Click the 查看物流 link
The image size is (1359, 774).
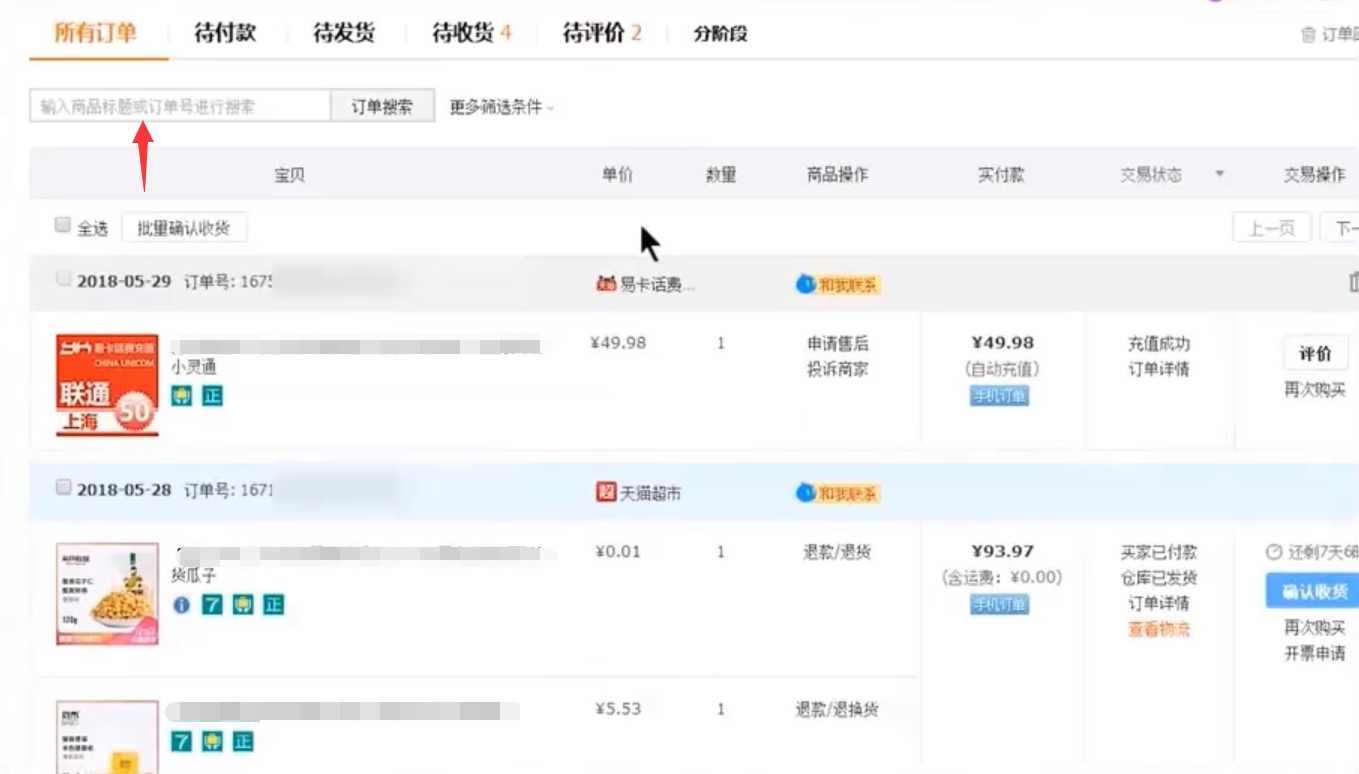(x=1159, y=630)
